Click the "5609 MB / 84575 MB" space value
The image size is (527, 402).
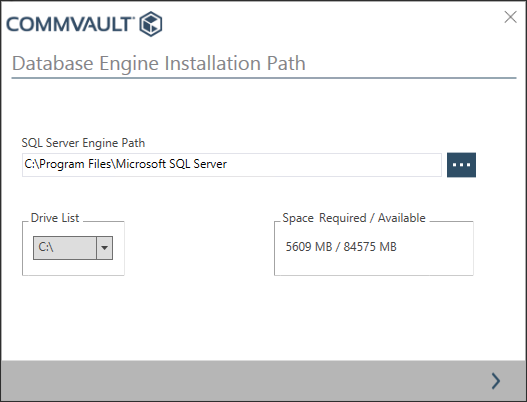(x=341, y=247)
